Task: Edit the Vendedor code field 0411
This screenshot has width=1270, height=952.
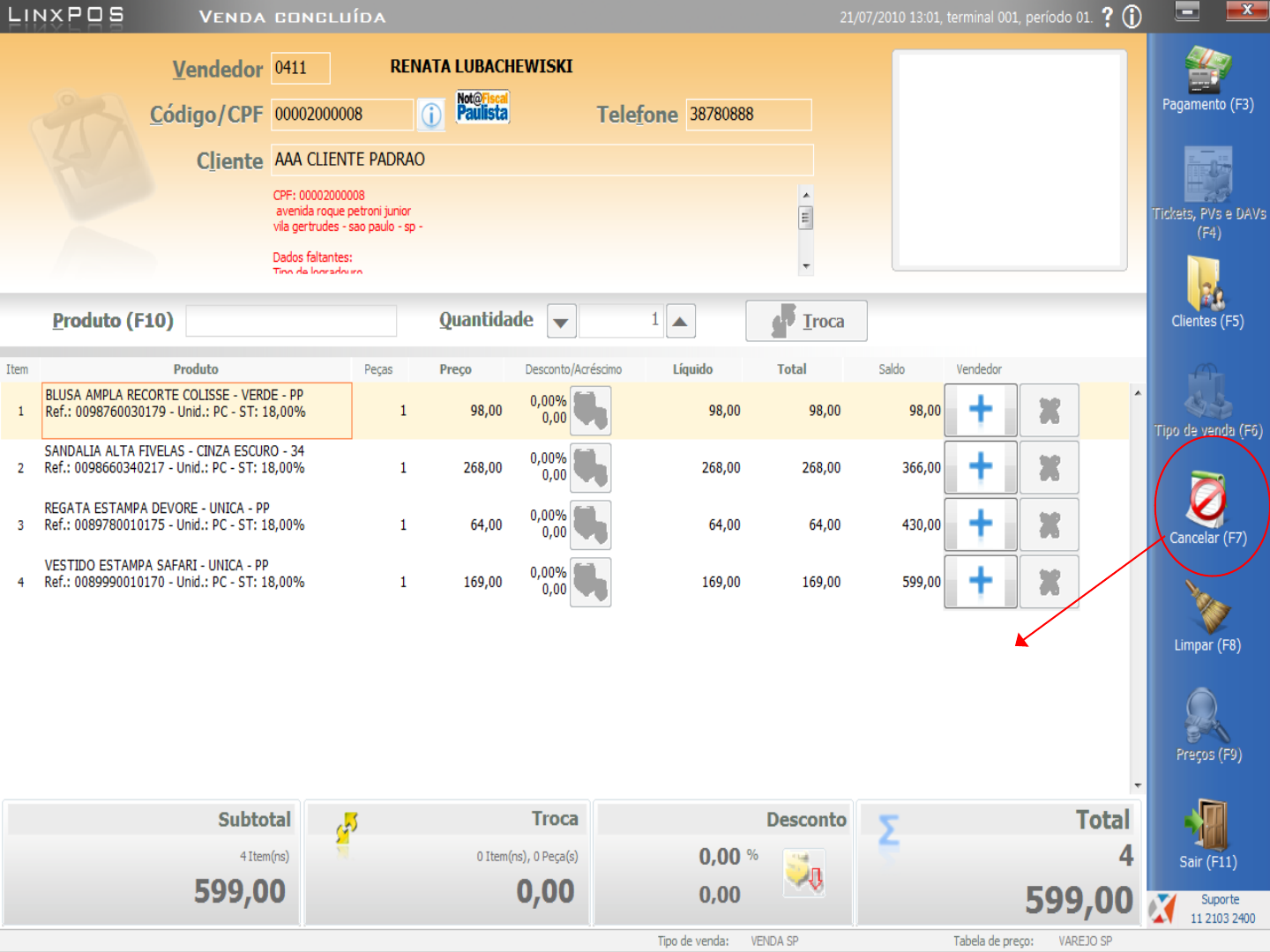Action: (300, 68)
